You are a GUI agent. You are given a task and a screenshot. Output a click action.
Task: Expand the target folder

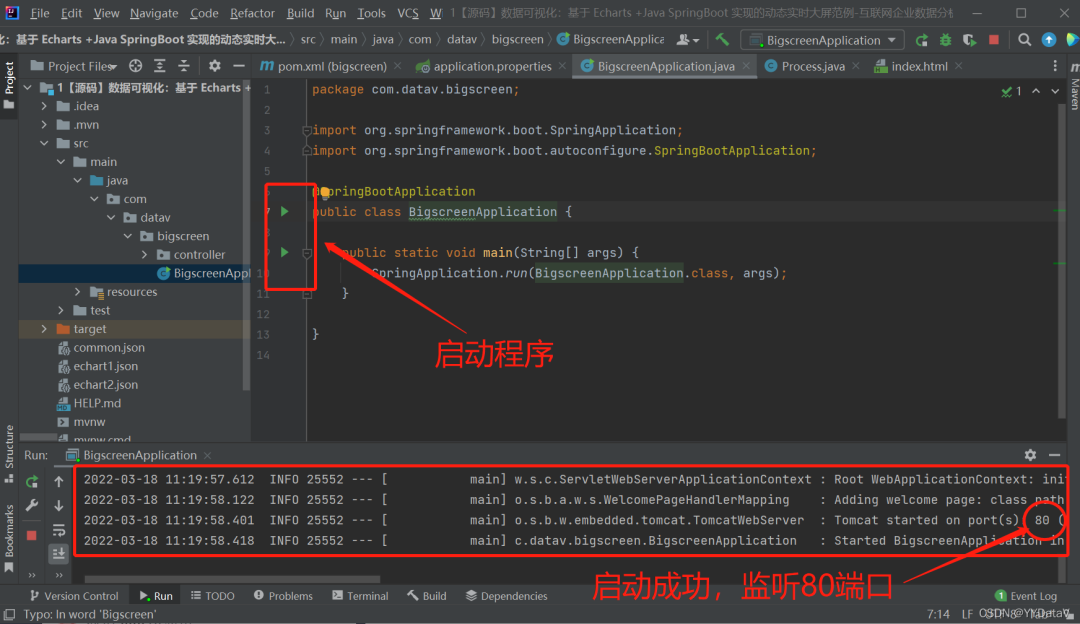pyautogui.click(x=44, y=329)
